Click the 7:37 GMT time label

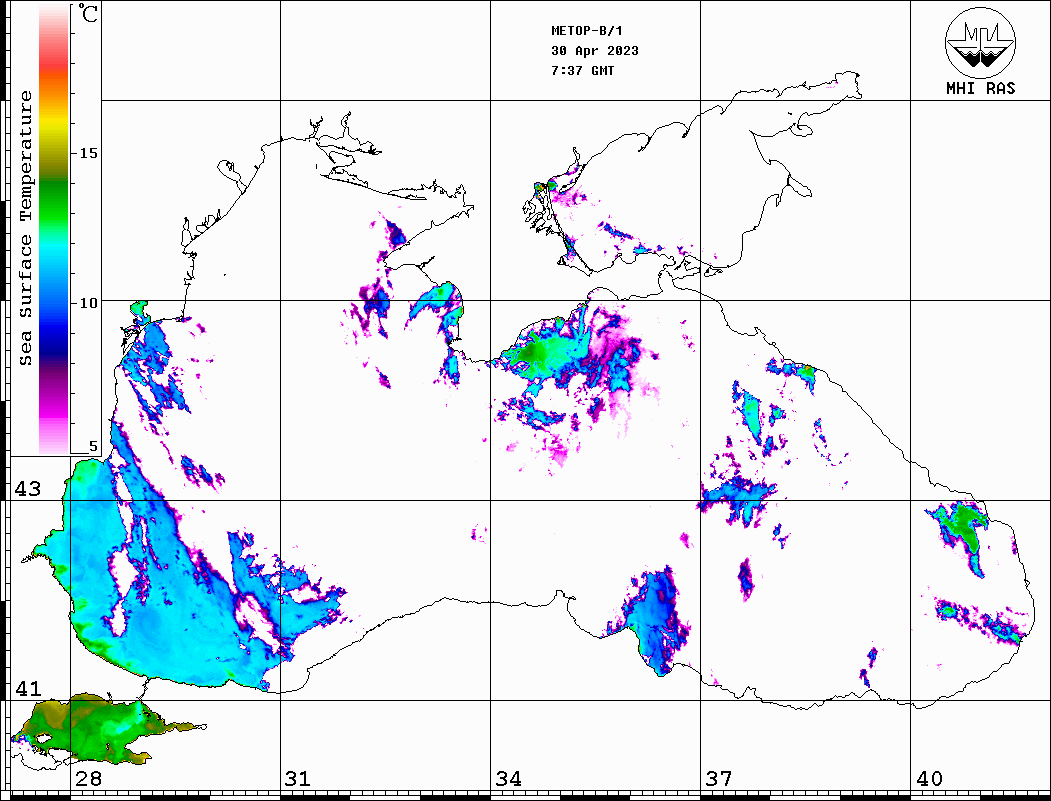click(582, 70)
